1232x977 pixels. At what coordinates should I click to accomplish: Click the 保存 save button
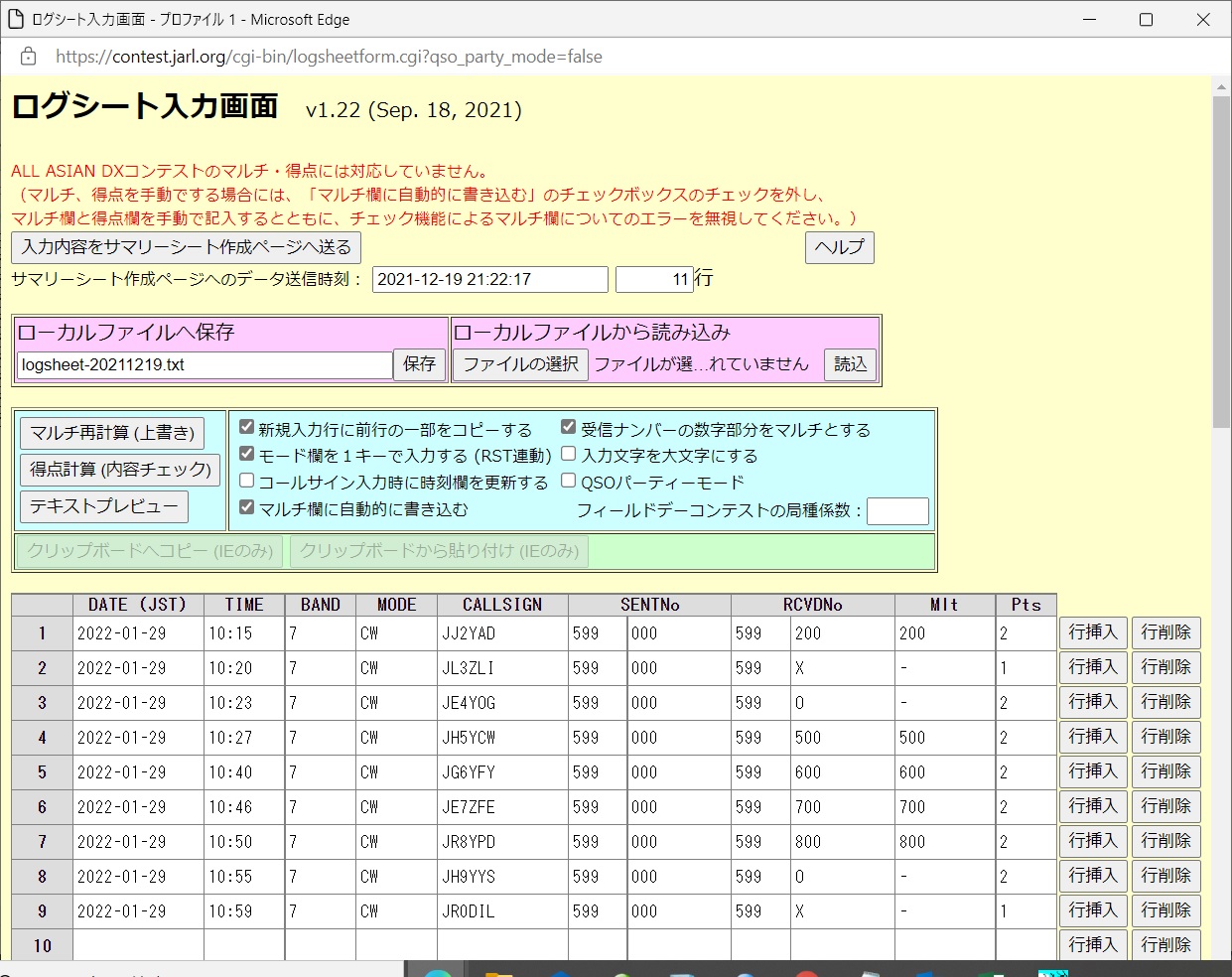[420, 364]
